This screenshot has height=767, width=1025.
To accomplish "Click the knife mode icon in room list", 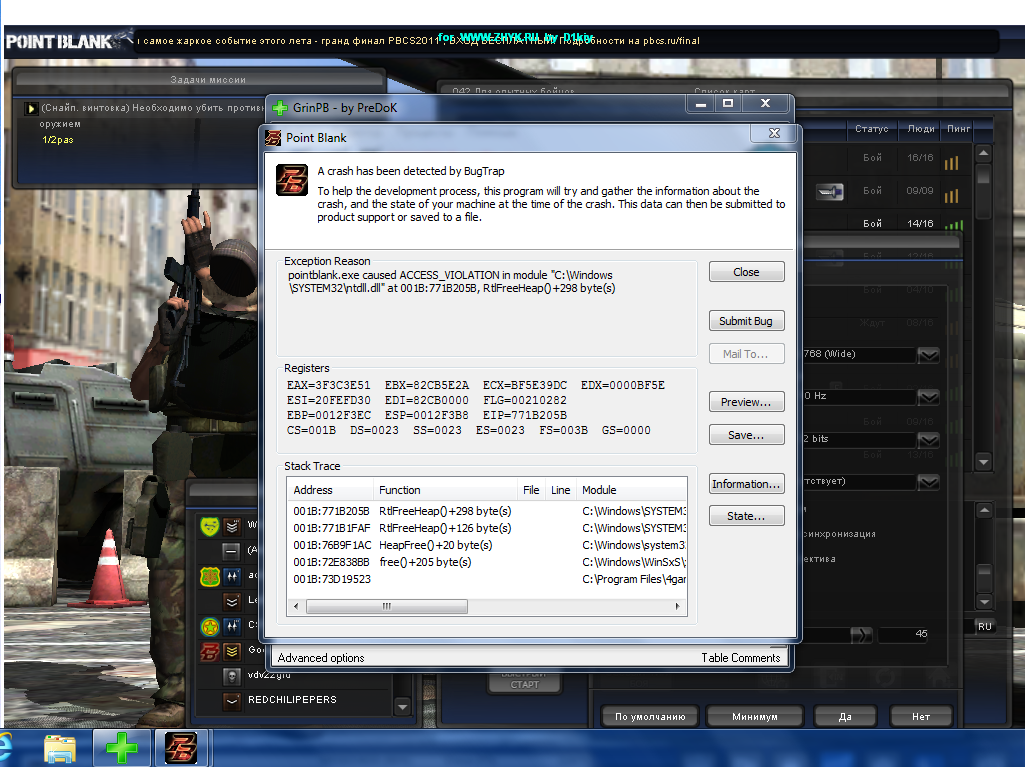I will pyautogui.click(x=830, y=192).
